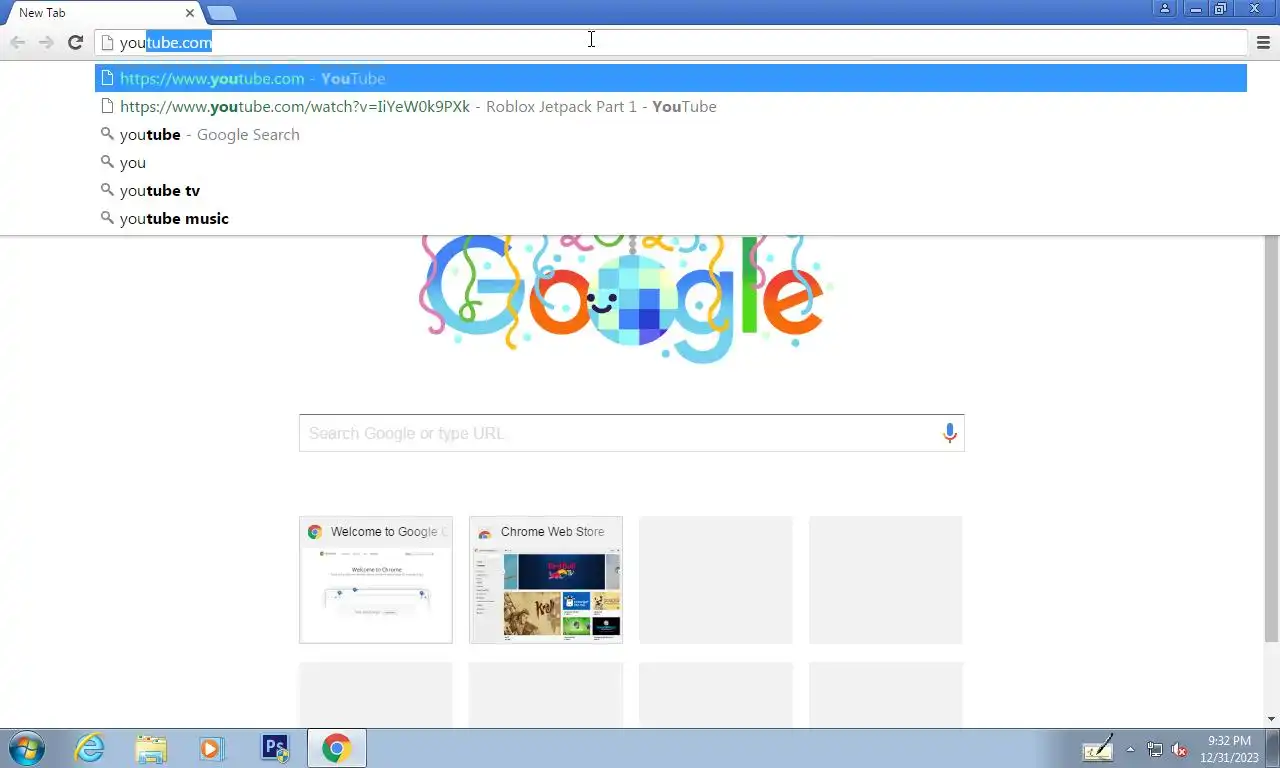Show hidden tray icons arrow
Viewport: 1280px width, 768px height.
pos(1131,748)
